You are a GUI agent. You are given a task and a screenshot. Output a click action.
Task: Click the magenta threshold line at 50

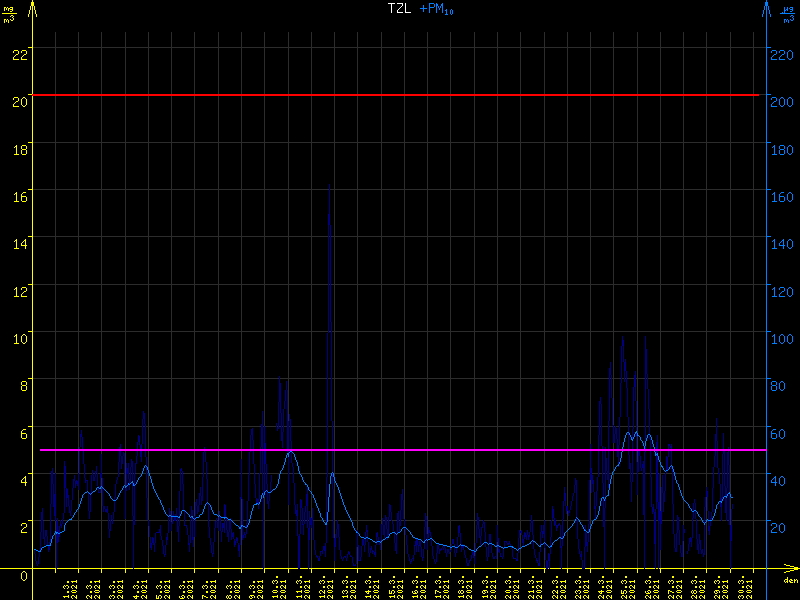(400, 450)
